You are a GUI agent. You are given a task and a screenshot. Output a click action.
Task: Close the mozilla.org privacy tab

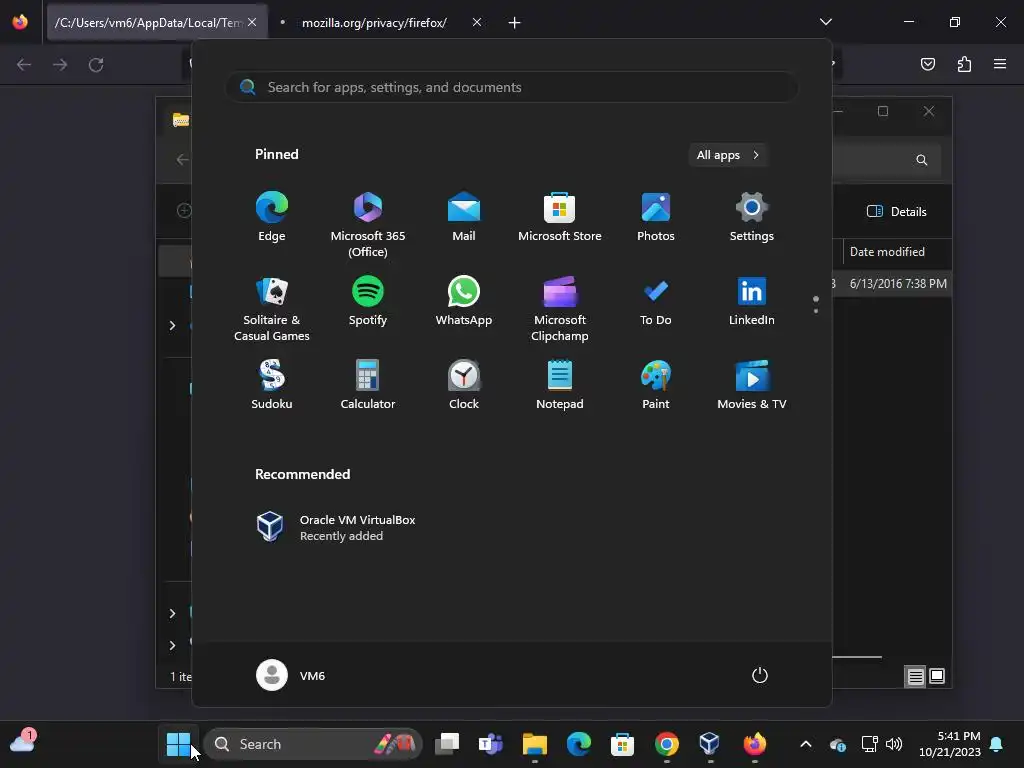(x=477, y=22)
